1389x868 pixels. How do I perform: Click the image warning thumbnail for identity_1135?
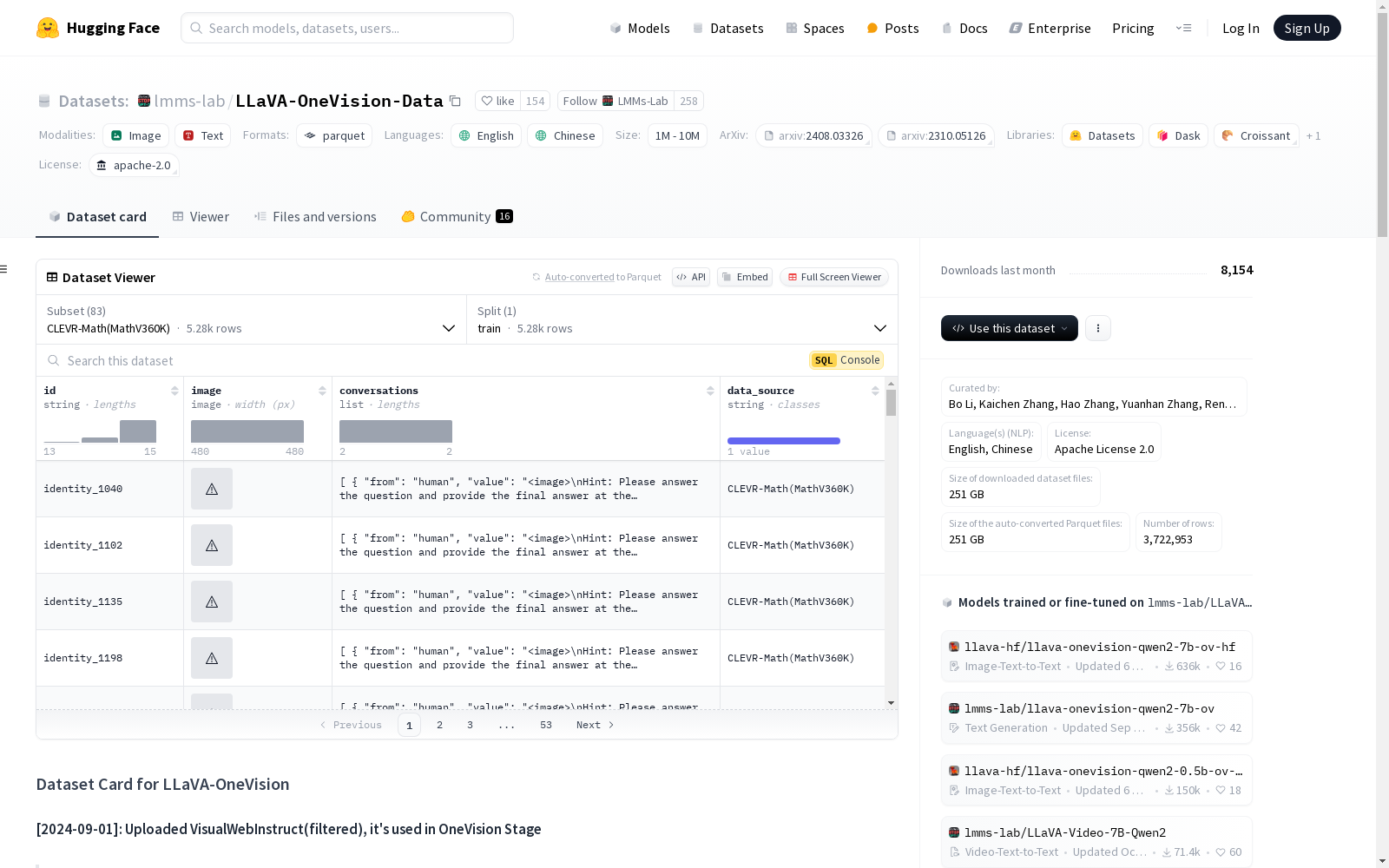click(212, 602)
